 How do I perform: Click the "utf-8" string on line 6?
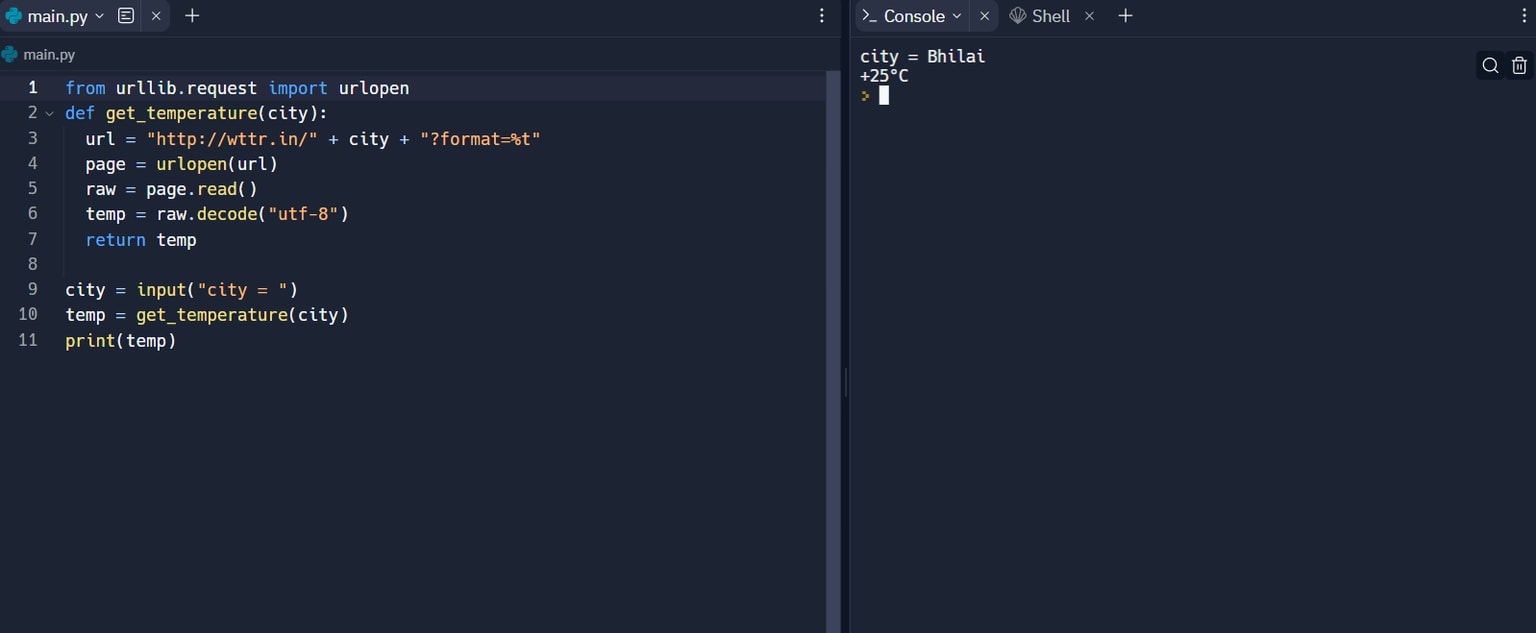point(303,214)
